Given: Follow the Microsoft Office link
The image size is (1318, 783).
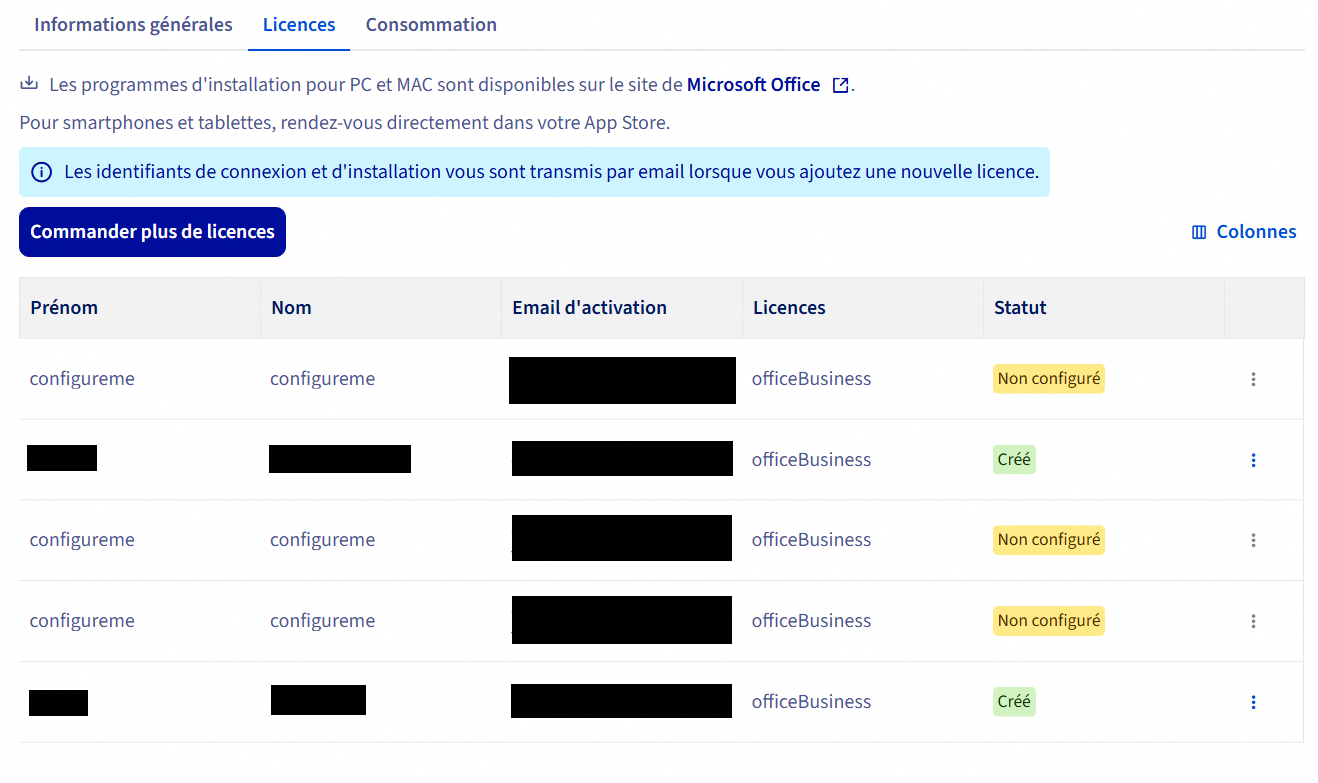Looking at the screenshot, I should pyautogui.click(x=753, y=85).
